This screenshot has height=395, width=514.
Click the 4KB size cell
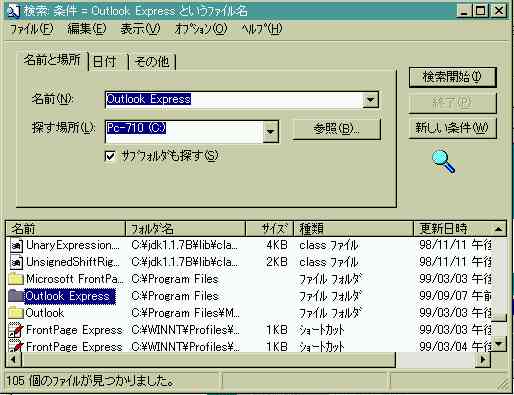click(x=277, y=245)
